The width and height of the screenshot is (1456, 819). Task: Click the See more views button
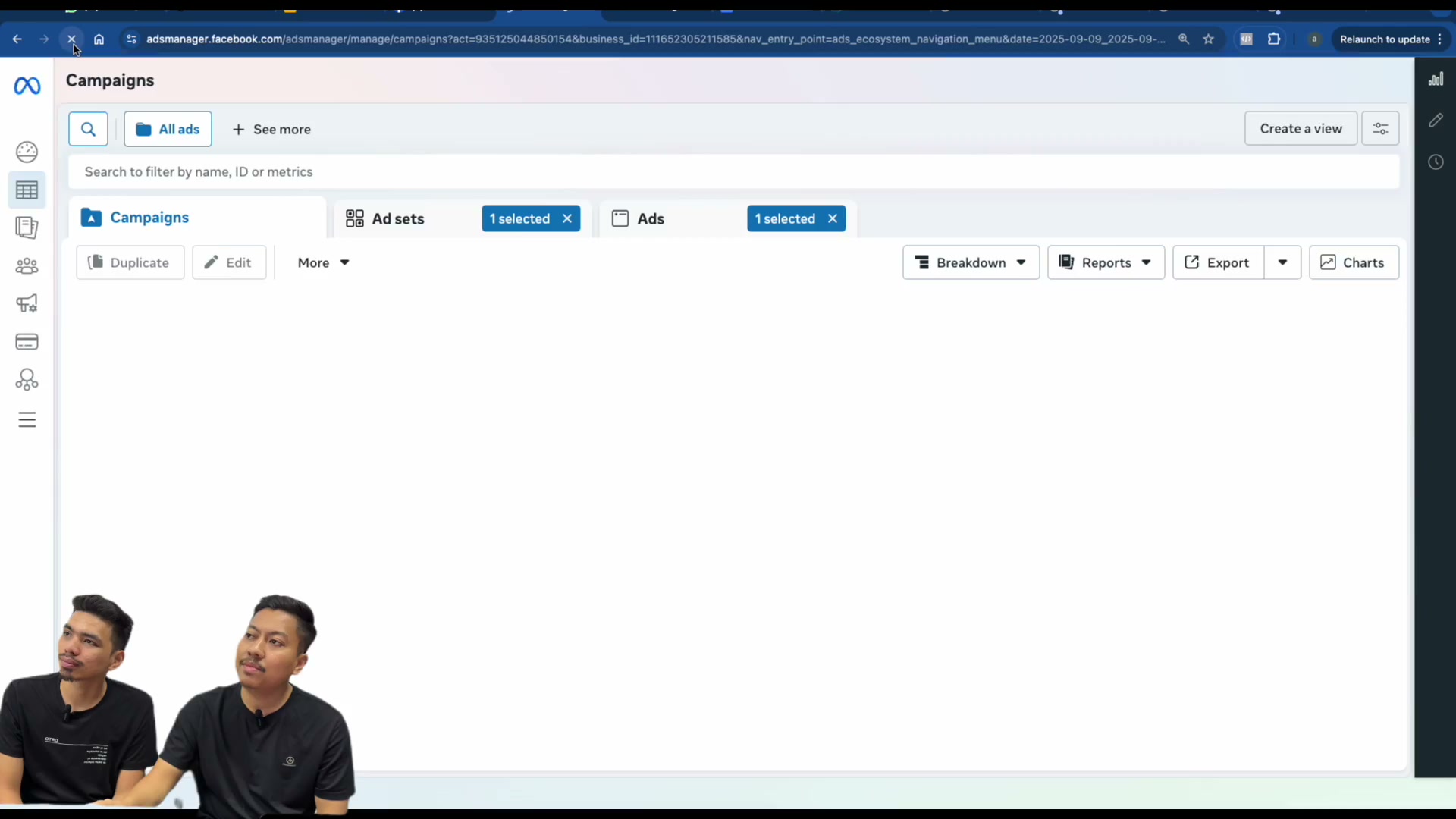tap(271, 130)
